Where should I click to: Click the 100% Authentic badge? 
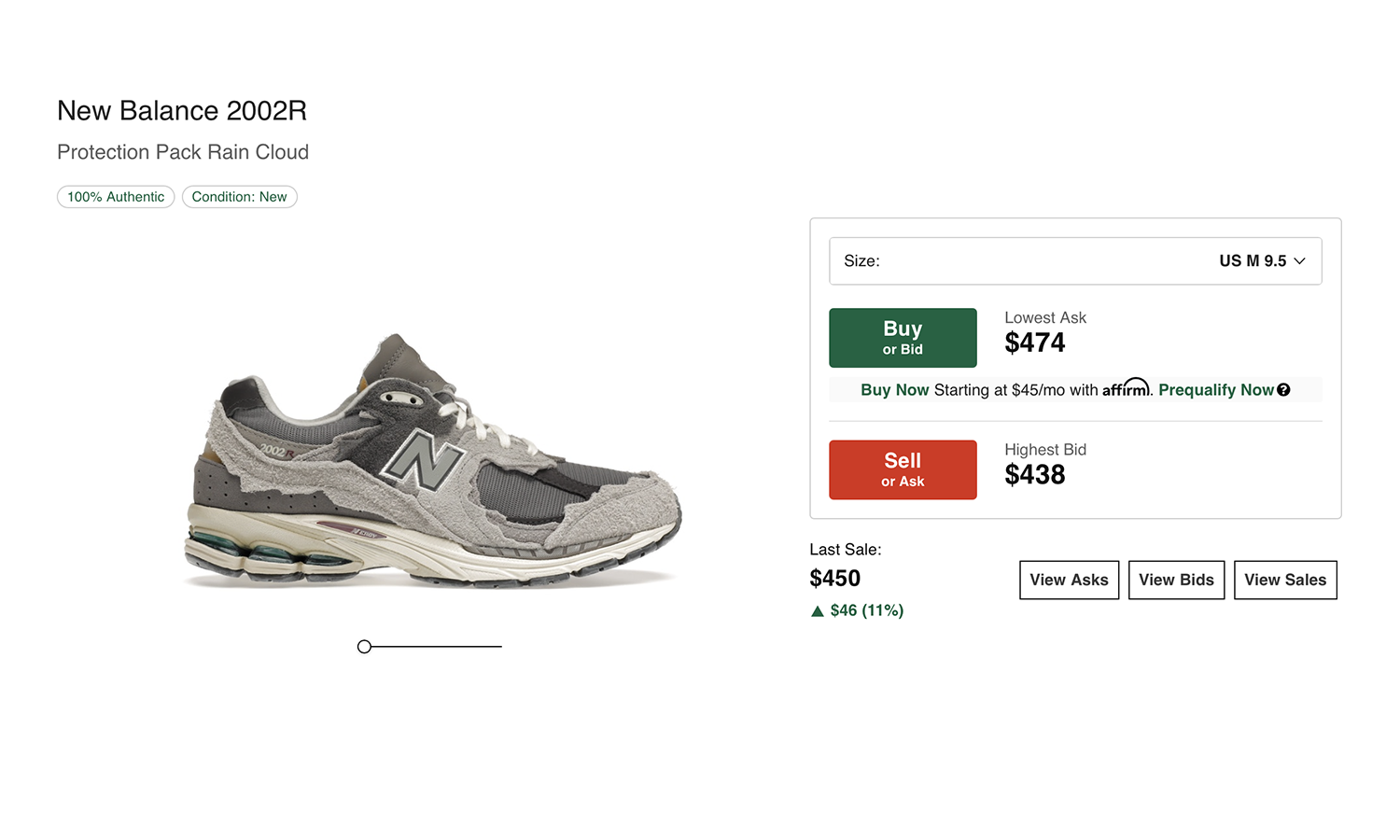click(116, 197)
